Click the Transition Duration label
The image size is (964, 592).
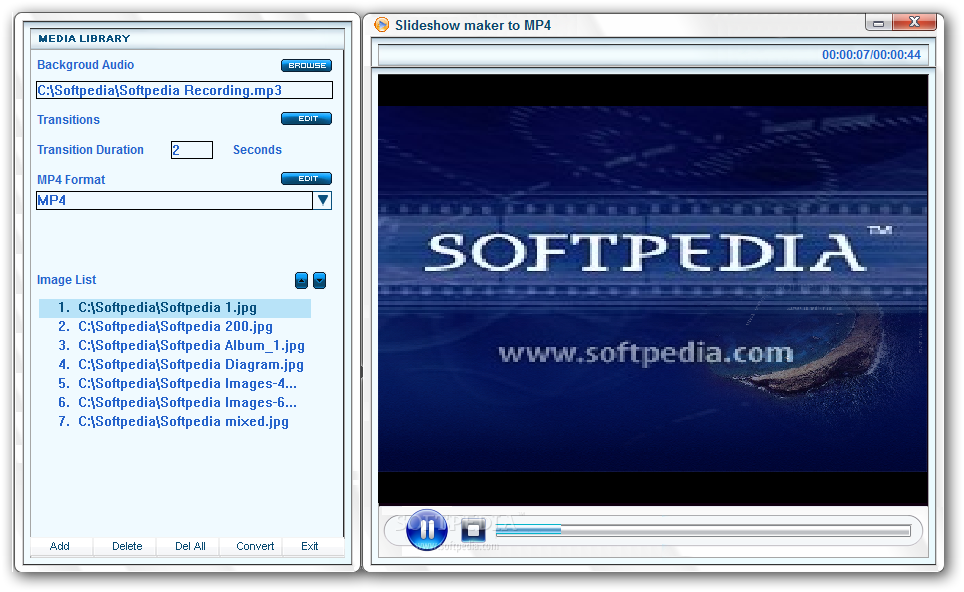pyautogui.click(x=90, y=150)
